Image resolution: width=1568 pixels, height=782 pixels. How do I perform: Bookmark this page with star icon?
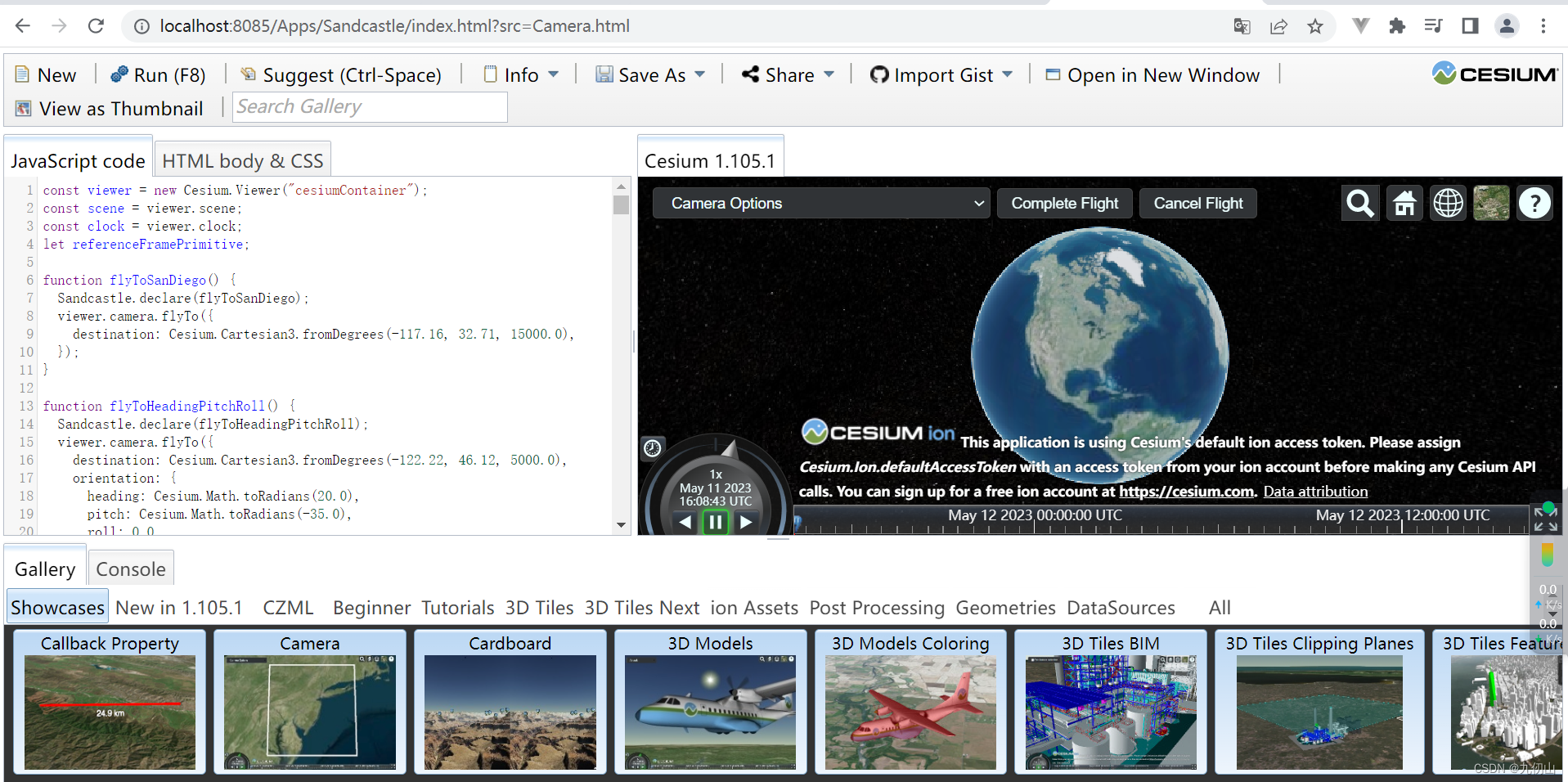(x=1315, y=26)
